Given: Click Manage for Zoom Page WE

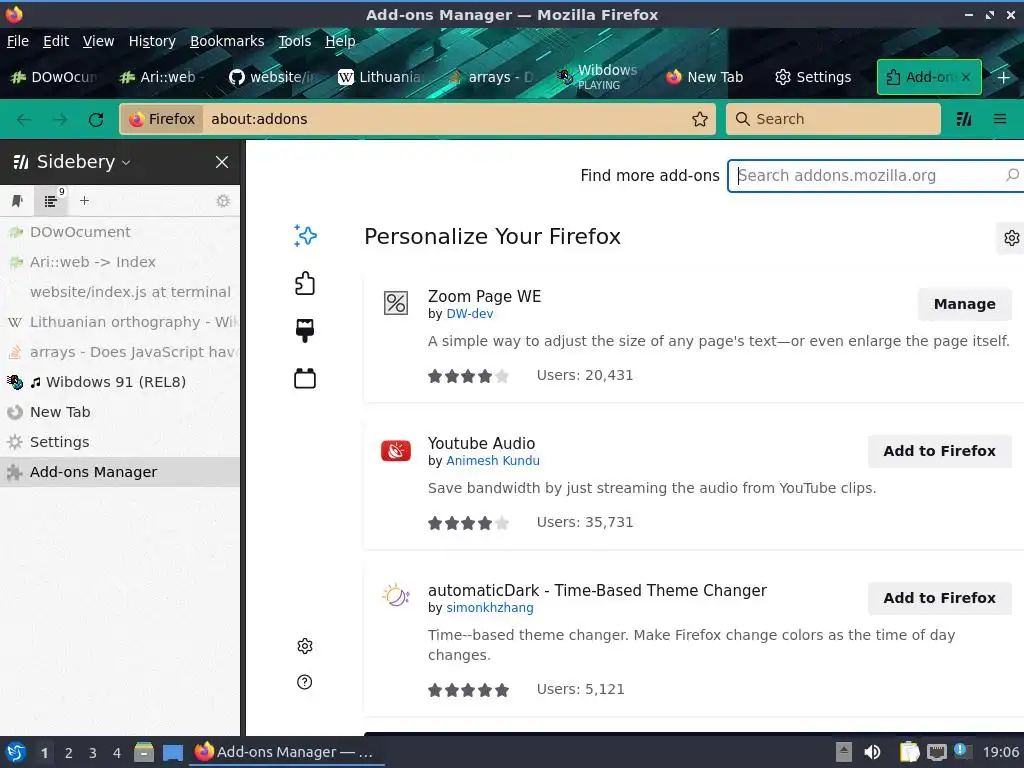Looking at the screenshot, I should click(965, 304).
